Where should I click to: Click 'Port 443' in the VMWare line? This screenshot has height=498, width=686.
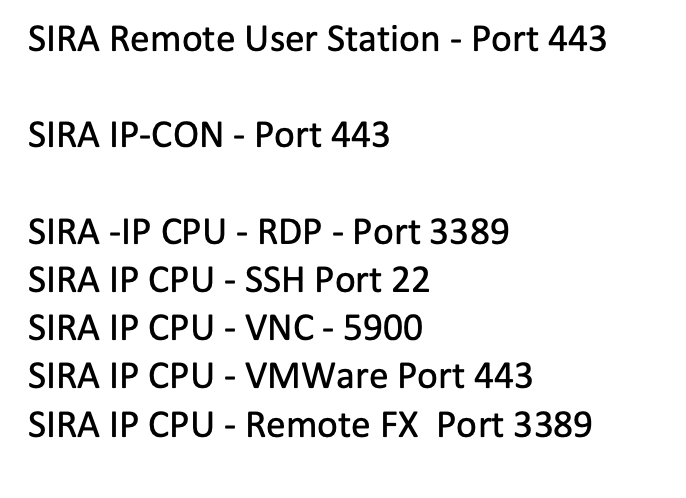tap(466, 376)
